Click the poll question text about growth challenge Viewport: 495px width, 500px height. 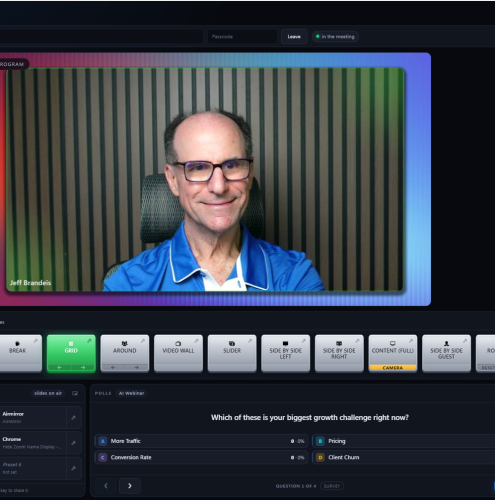310,417
